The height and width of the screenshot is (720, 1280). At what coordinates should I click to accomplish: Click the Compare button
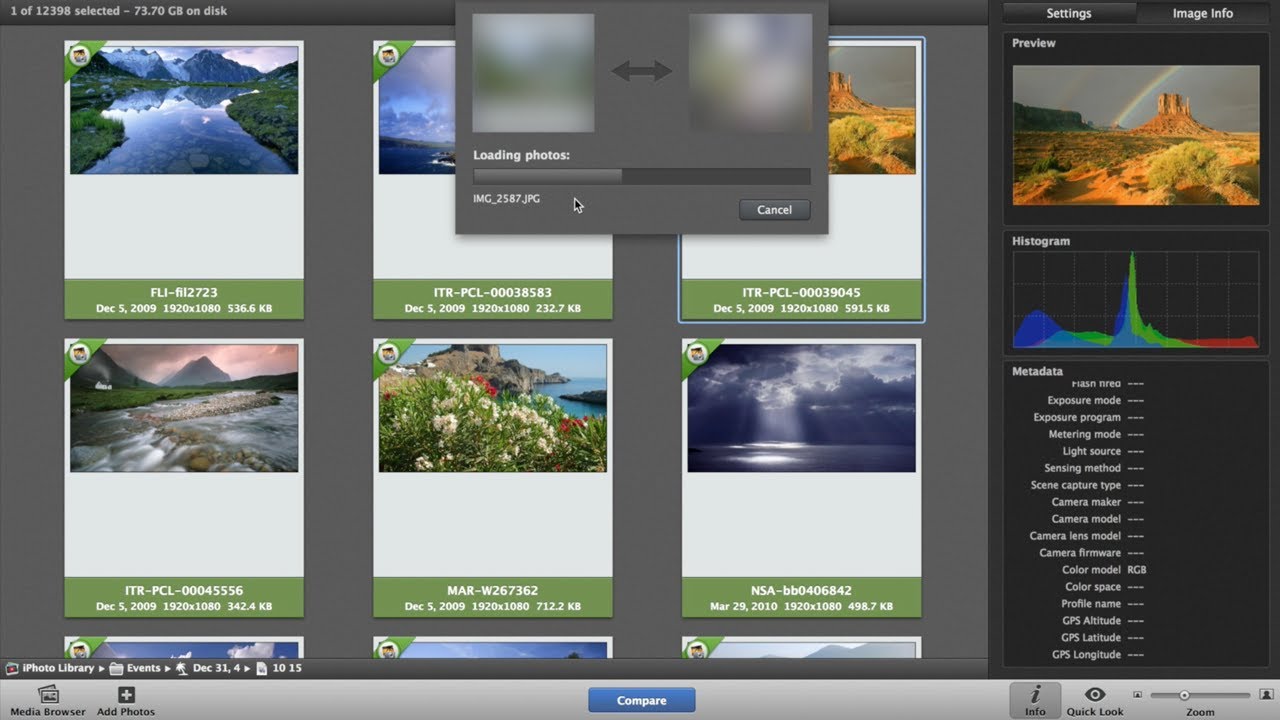tap(641, 700)
